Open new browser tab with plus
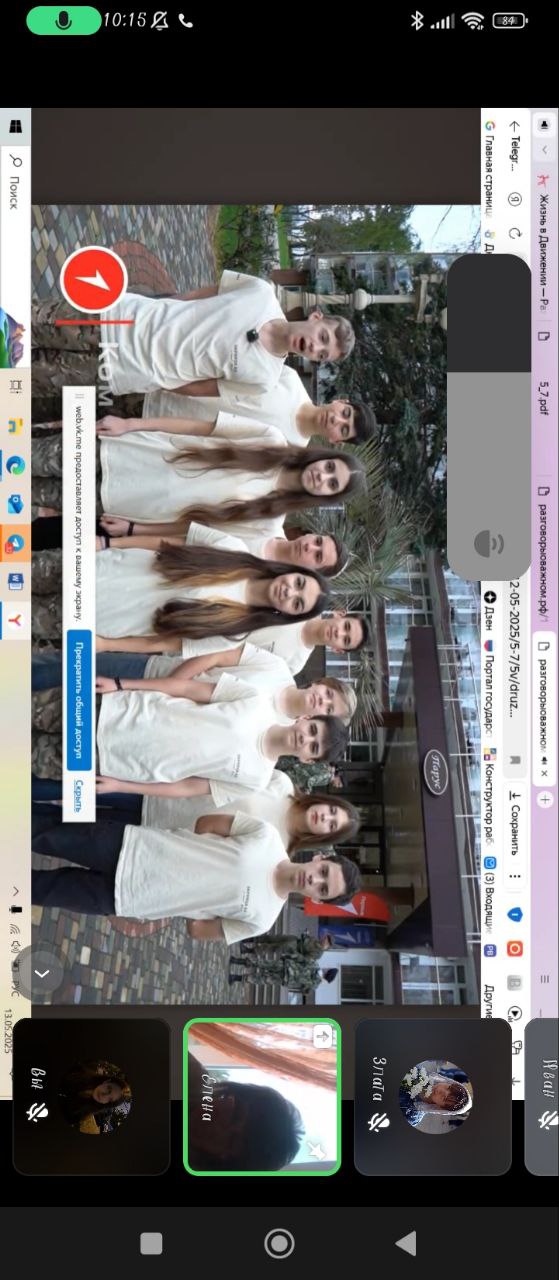Screen dimensions: 559x1280 [x=545, y=800]
